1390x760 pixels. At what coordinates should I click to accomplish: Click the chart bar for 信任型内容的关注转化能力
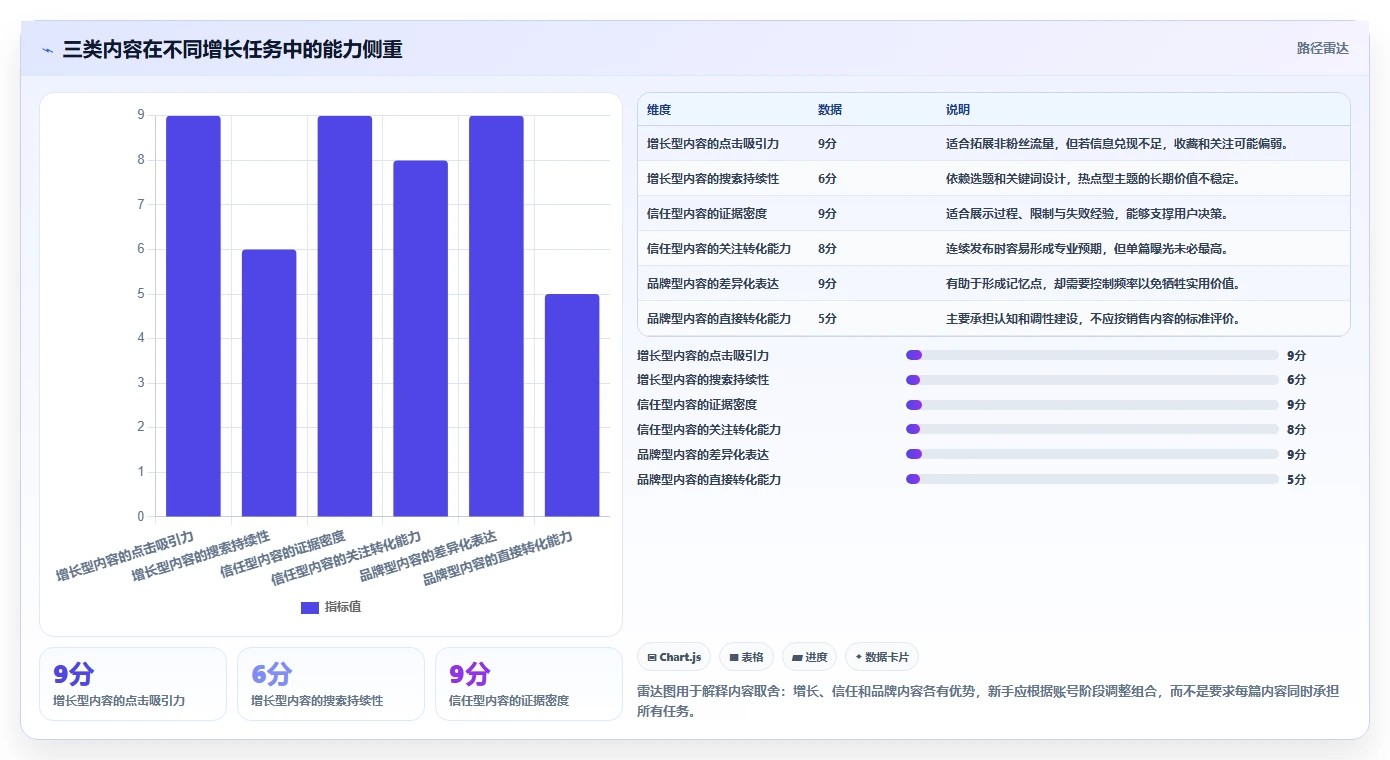click(420, 338)
